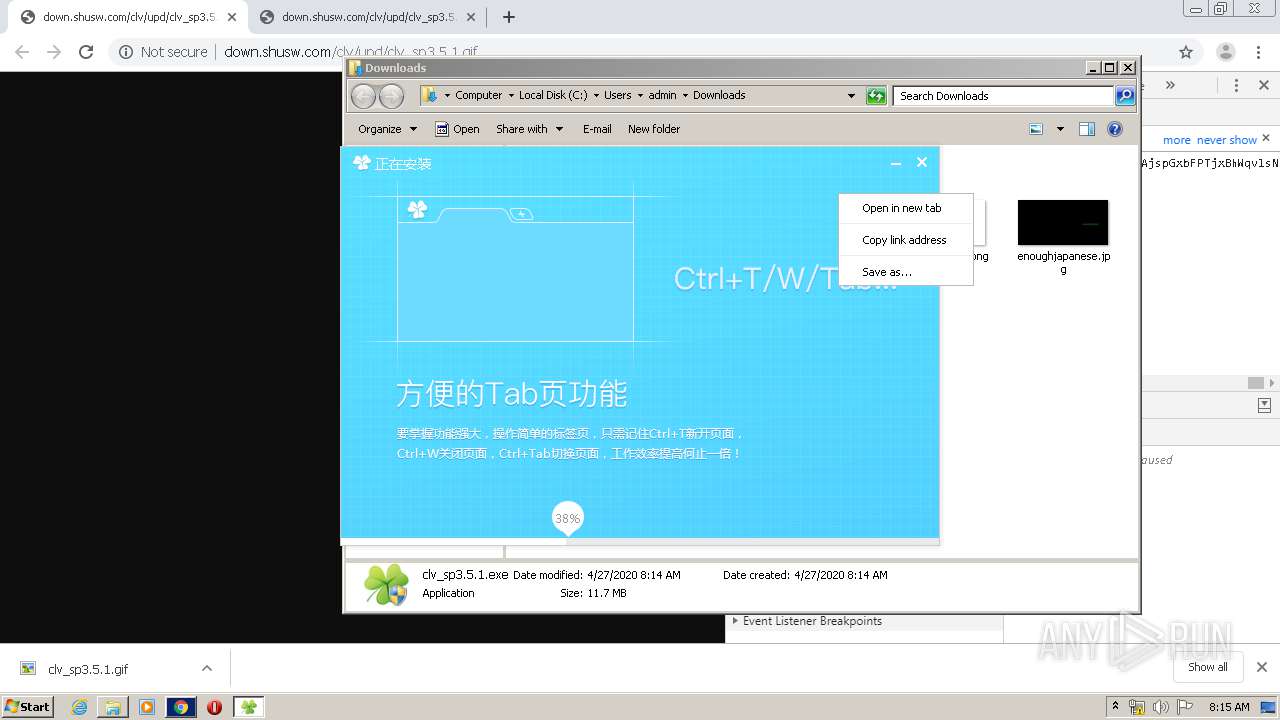Close the installer window with the X

coord(922,162)
